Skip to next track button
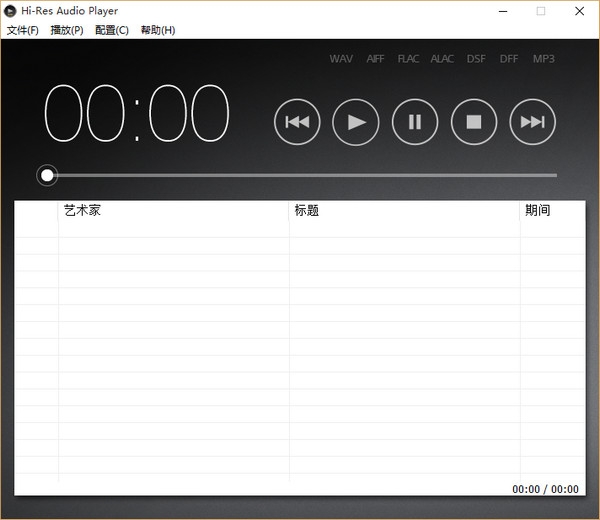The width and height of the screenshot is (600, 520). (533, 122)
